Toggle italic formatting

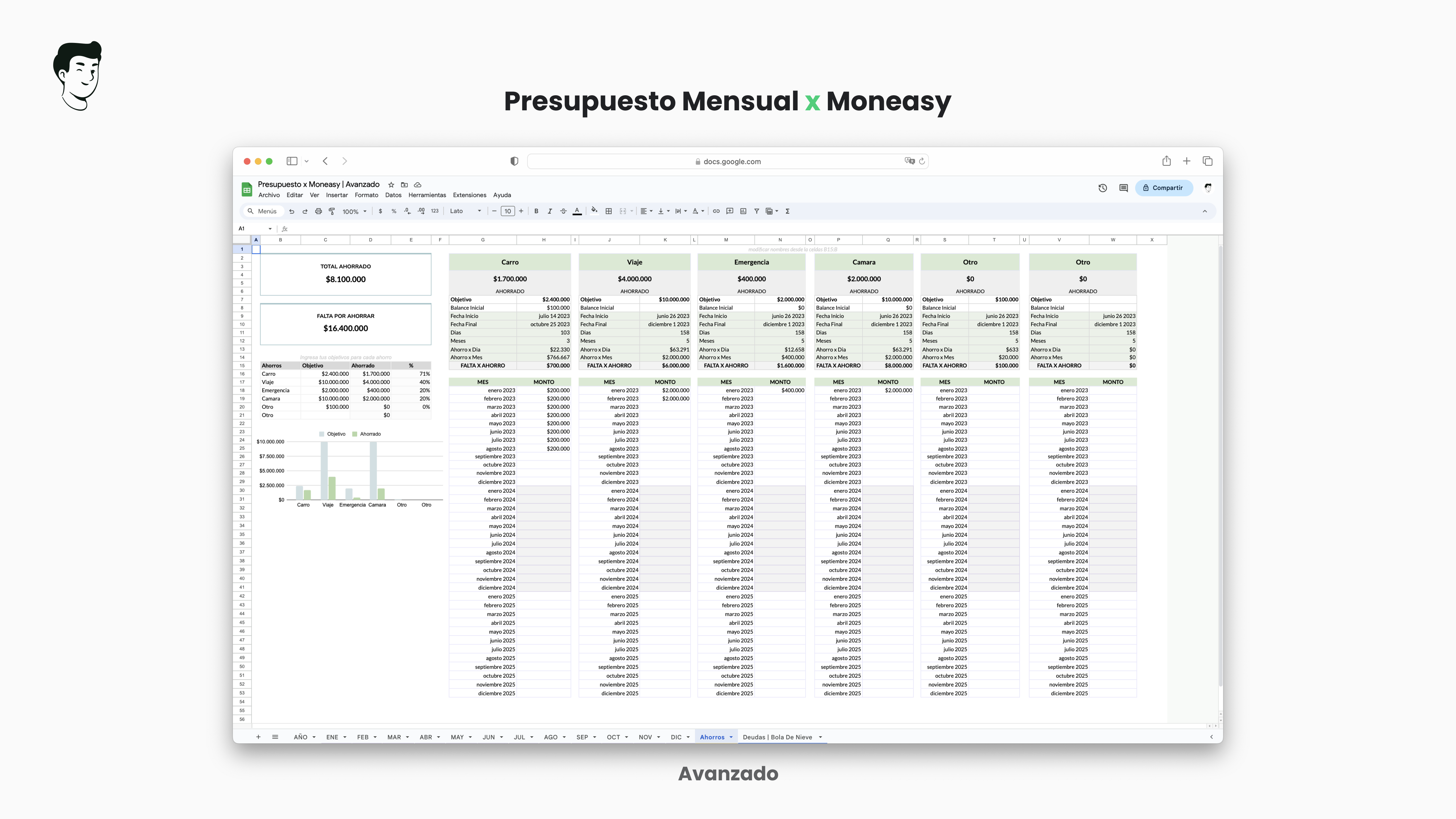pos(550,211)
